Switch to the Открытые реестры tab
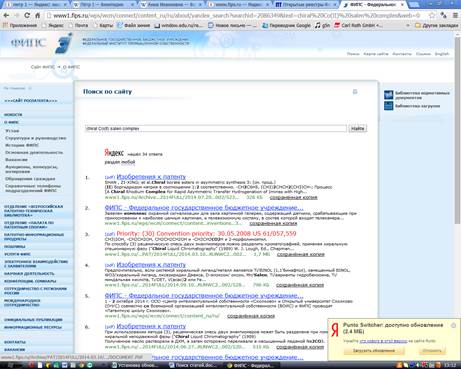This screenshot has width=461, height=369. [305, 5]
